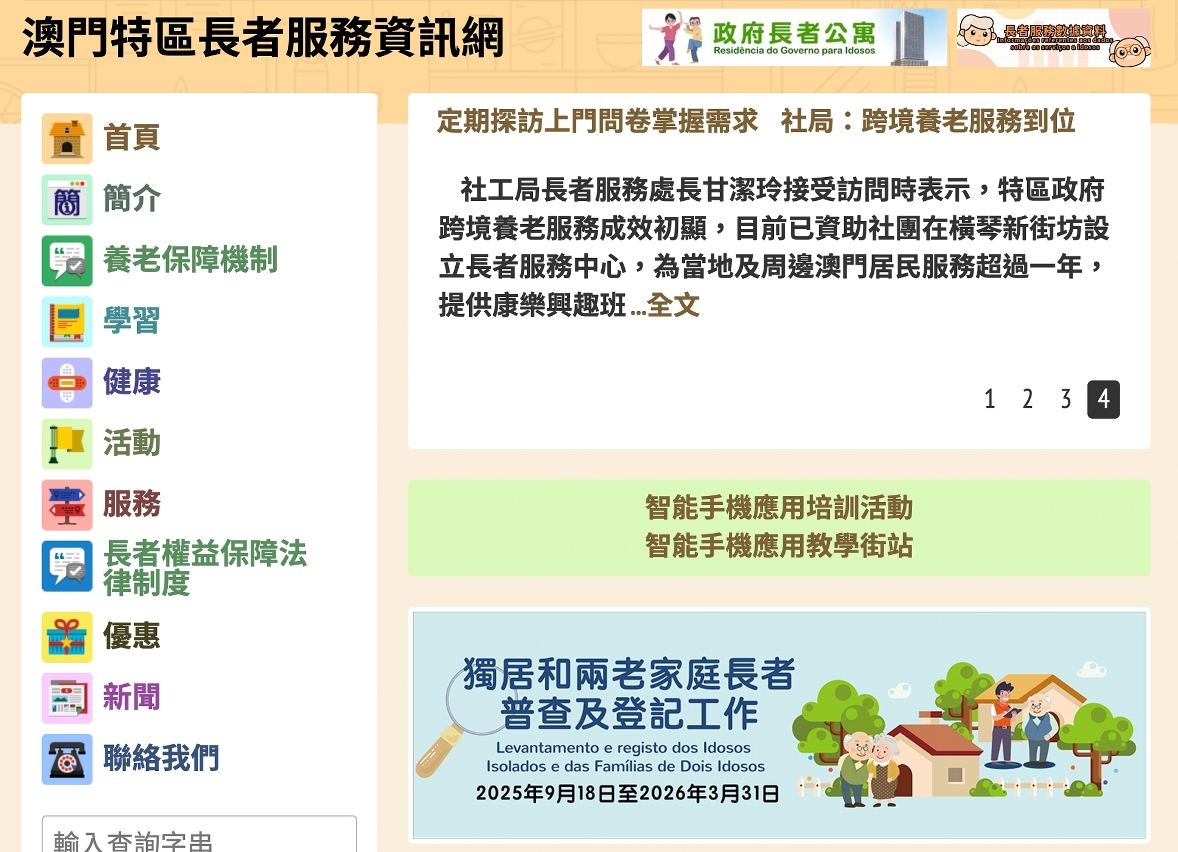This screenshot has width=1178, height=852.
Task: Open the 全文 link to read full article
Action: point(674,306)
